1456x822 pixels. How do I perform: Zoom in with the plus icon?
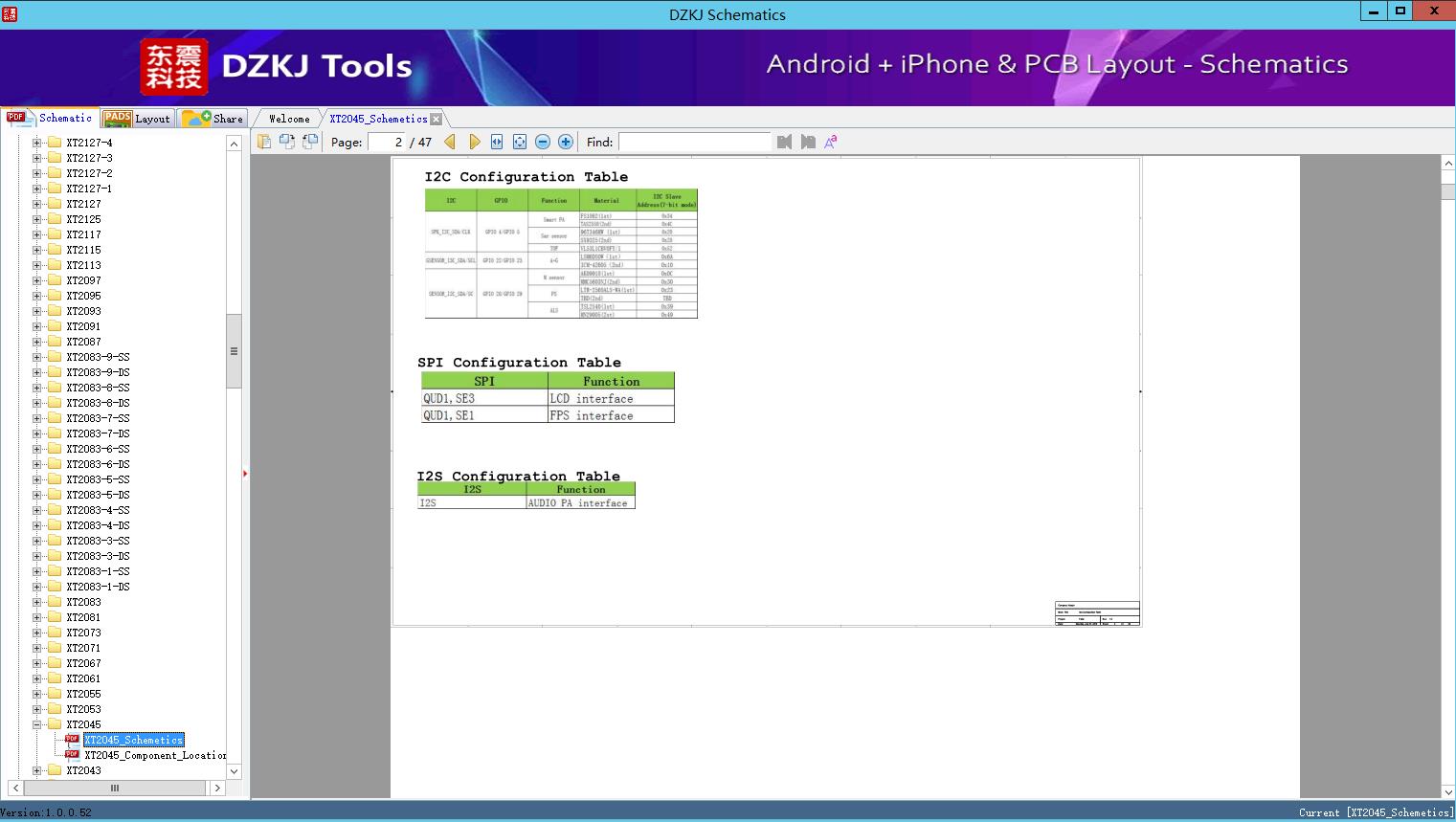coord(566,142)
